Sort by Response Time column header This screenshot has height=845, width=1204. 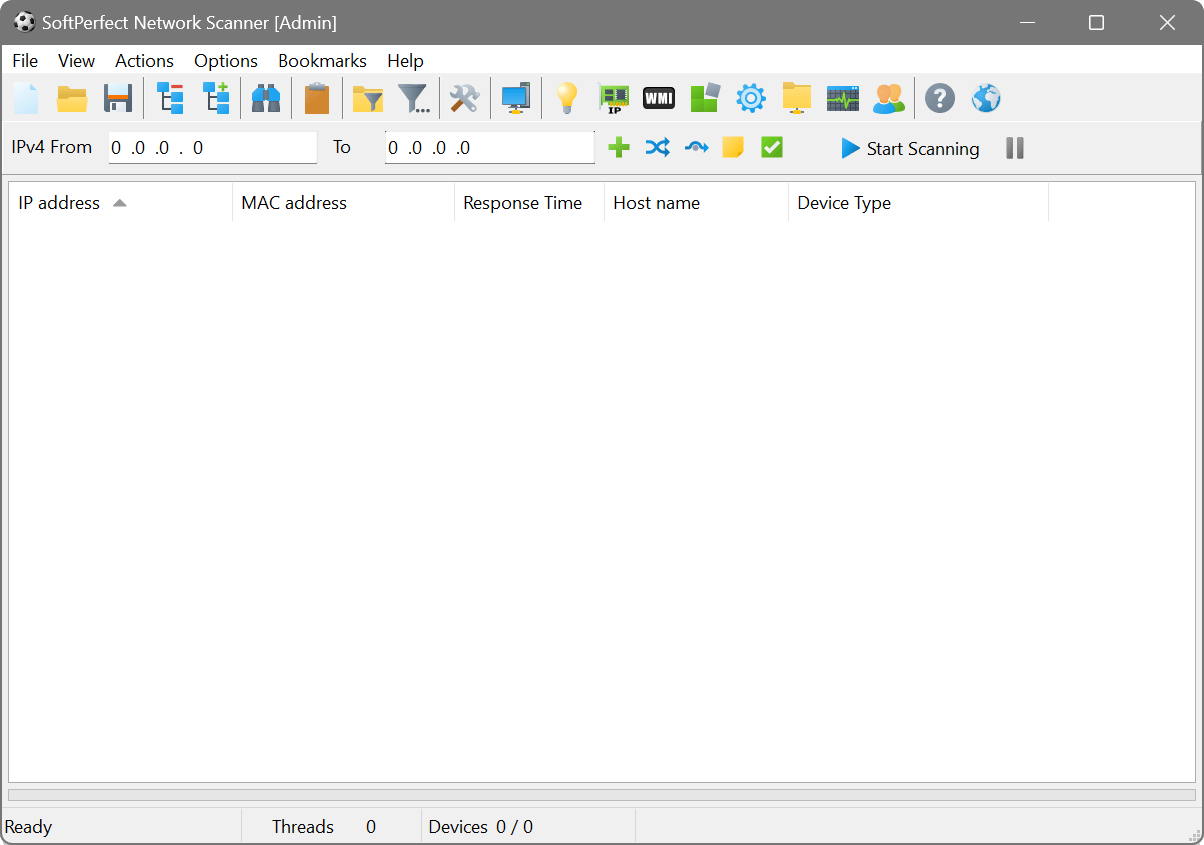530,203
